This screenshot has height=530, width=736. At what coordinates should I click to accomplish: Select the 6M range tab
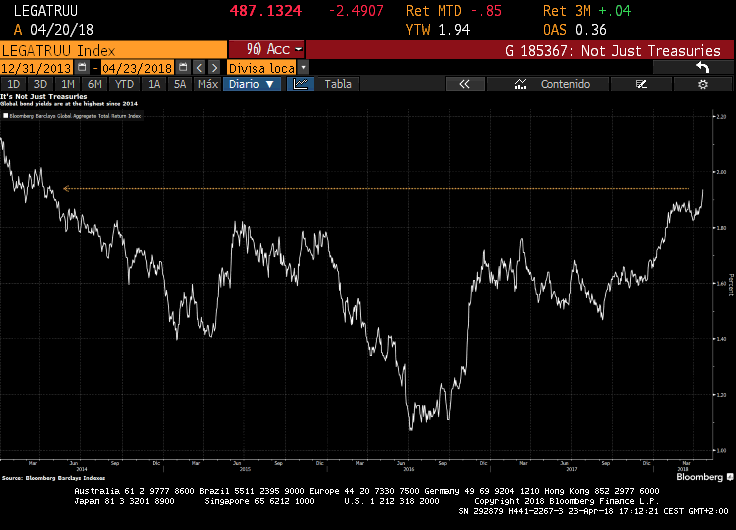pos(95,84)
